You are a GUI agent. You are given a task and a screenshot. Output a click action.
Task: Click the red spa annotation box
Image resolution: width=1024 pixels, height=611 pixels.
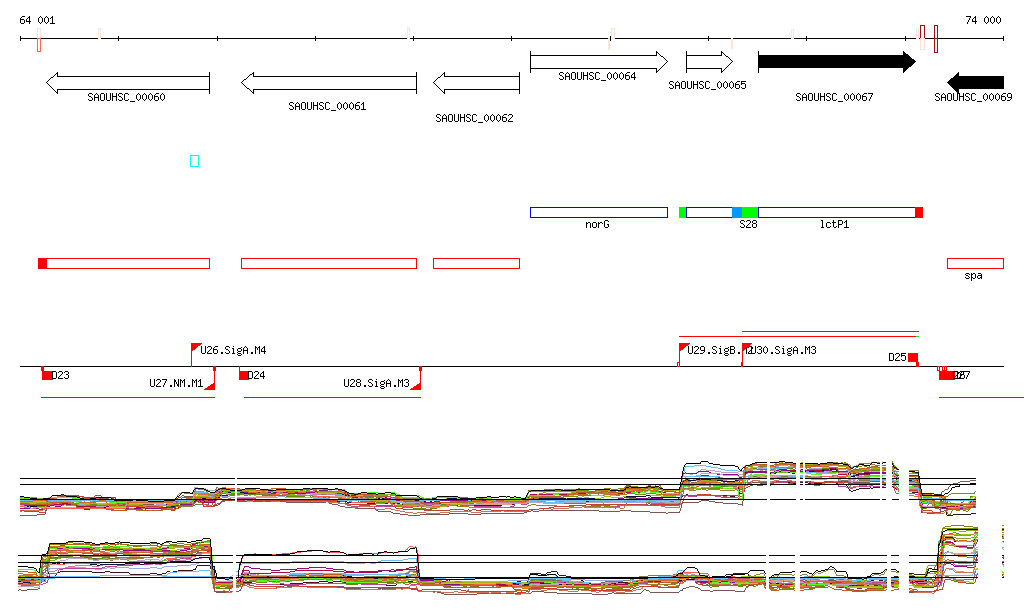[x=975, y=263]
